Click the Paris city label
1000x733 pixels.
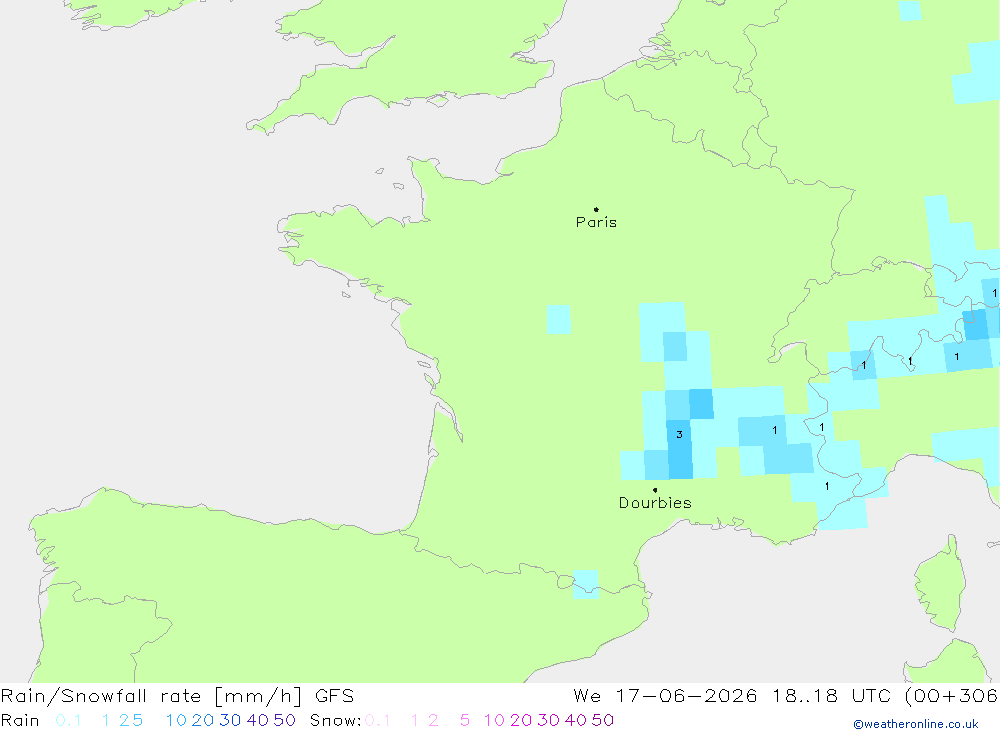tap(596, 222)
